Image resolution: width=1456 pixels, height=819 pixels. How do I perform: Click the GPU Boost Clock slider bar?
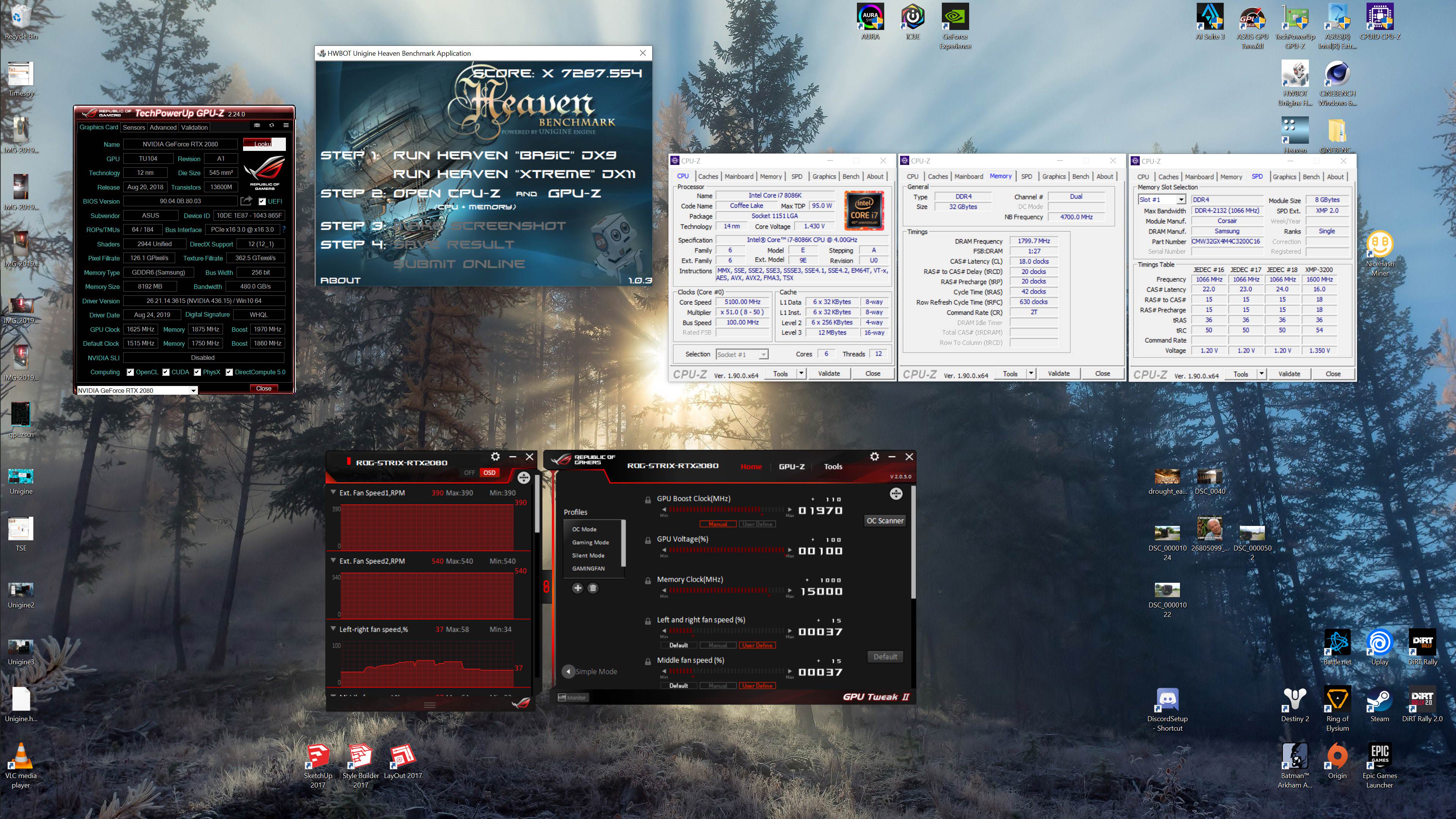(727, 510)
